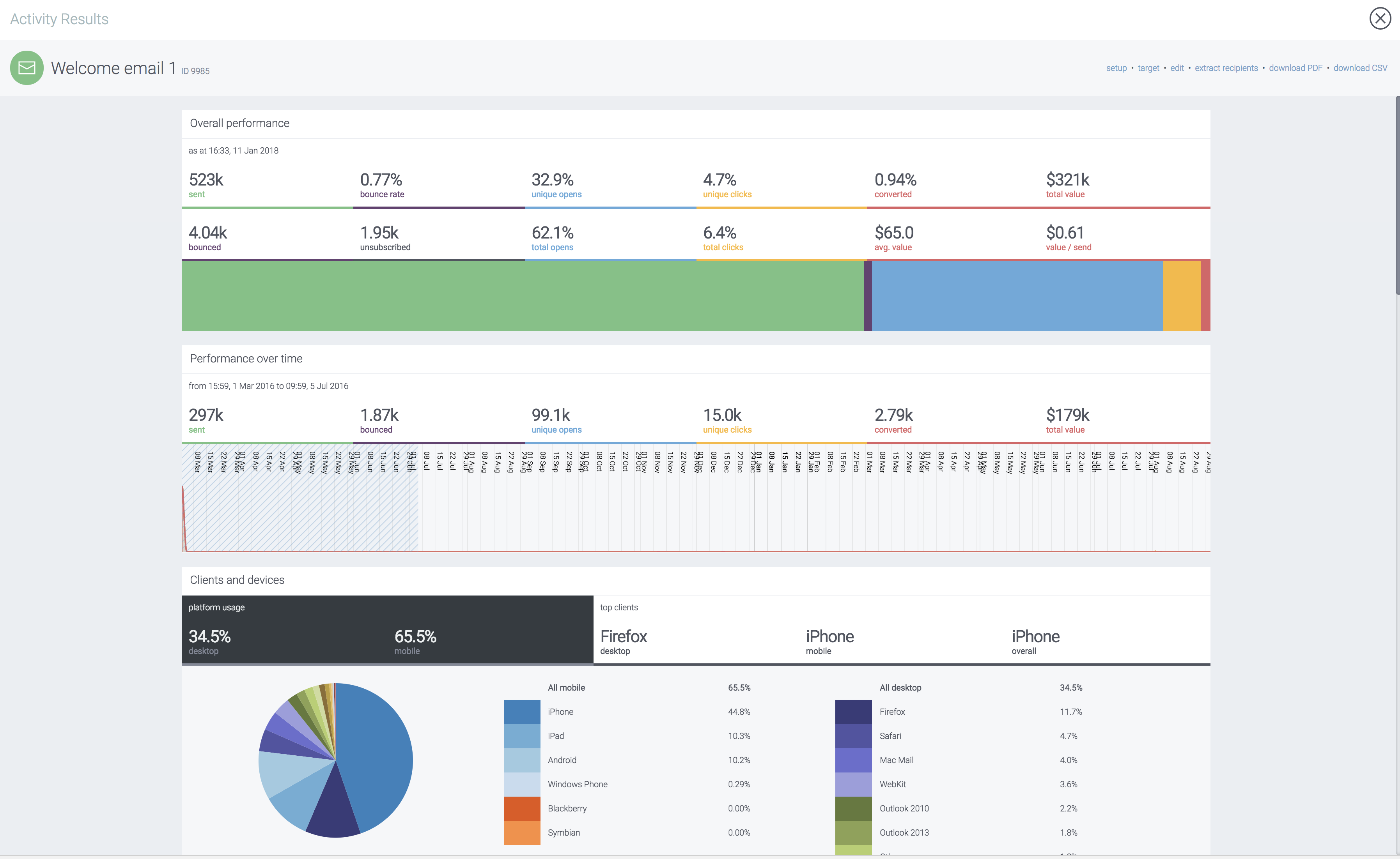Click extract recipients link

click(x=1226, y=68)
